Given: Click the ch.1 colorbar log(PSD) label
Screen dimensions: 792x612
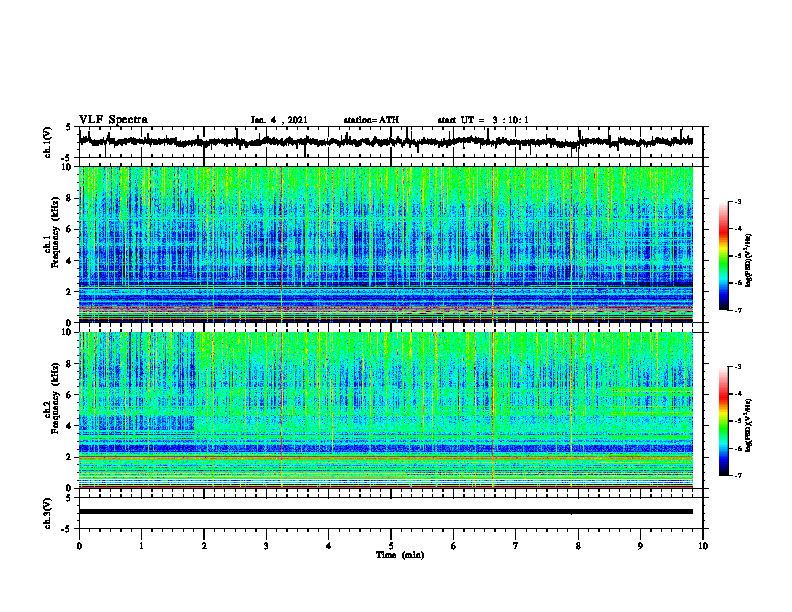Looking at the screenshot, I should pyautogui.click(x=749, y=261).
